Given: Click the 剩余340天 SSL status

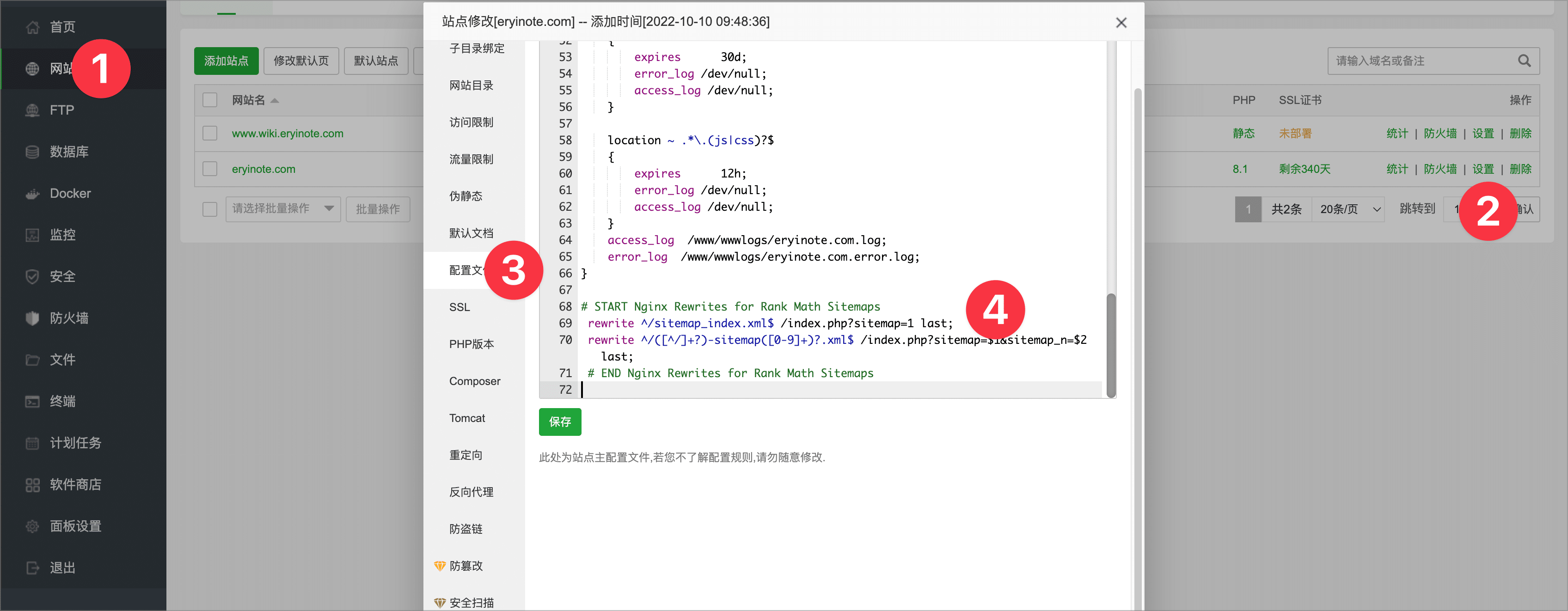Looking at the screenshot, I should click(x=1305, y=169).
